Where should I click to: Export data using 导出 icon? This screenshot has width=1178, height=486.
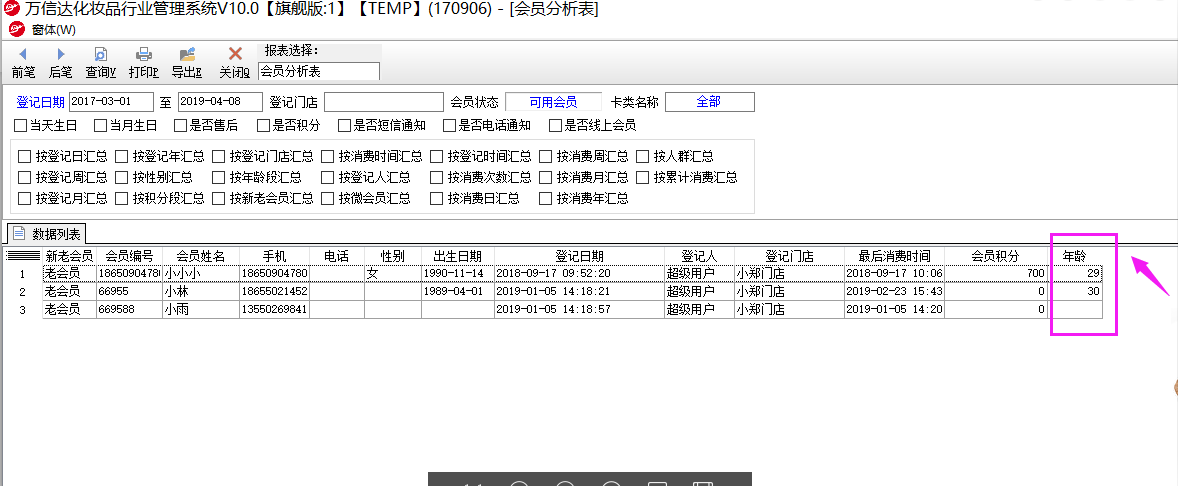click(187, 54)
